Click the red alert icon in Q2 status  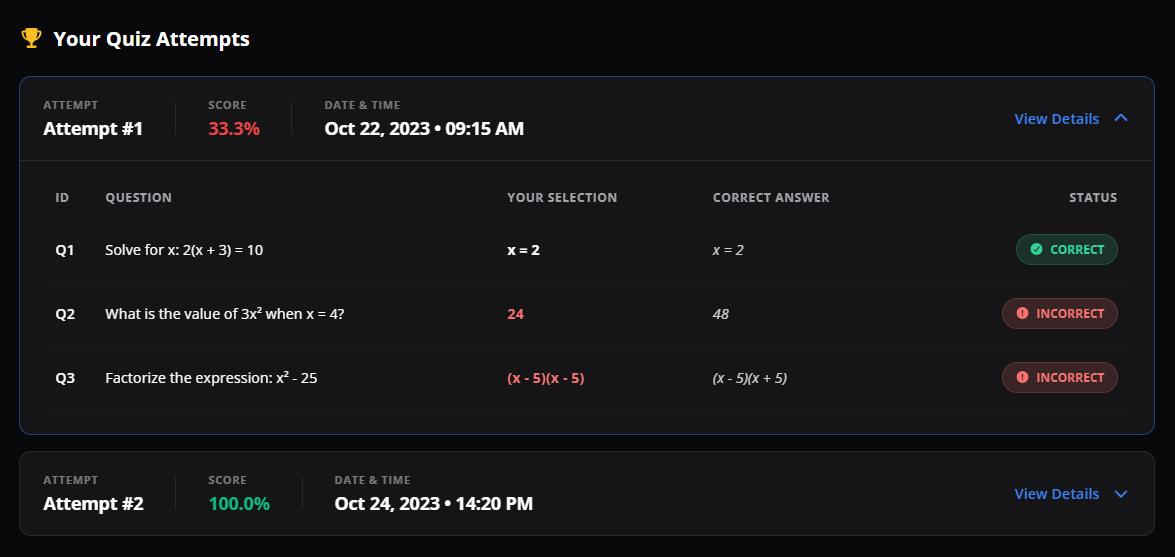[x=1022, y=314]
